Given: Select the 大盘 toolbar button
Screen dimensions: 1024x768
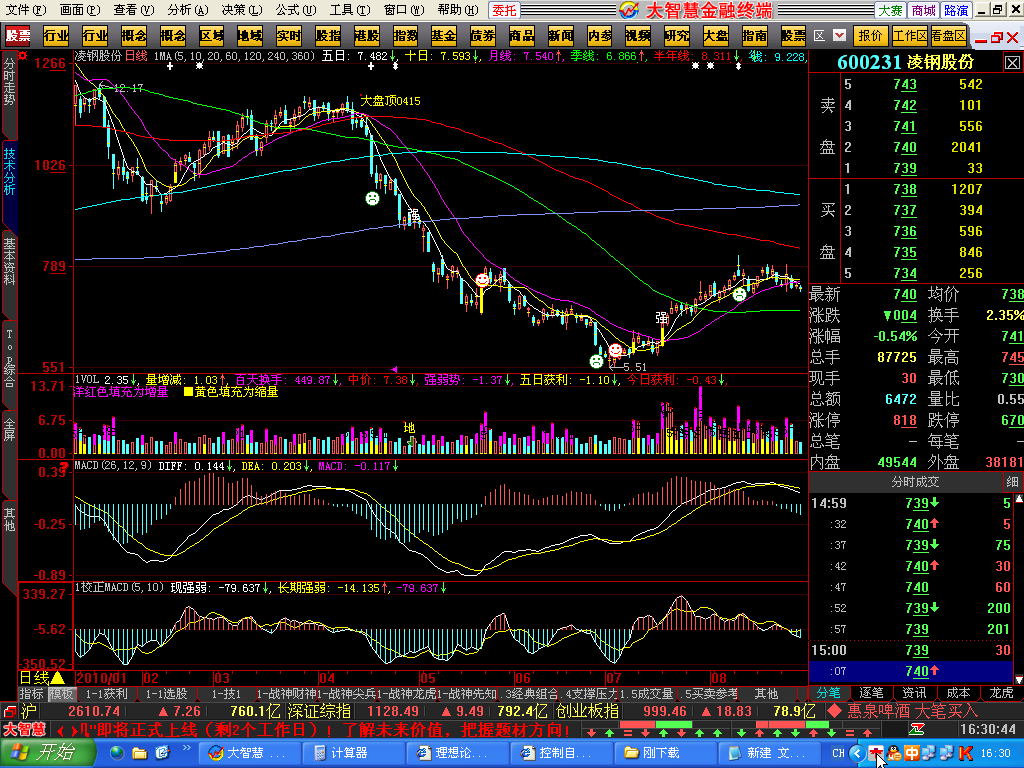Looking at the screenshot, I should [716, 36].
